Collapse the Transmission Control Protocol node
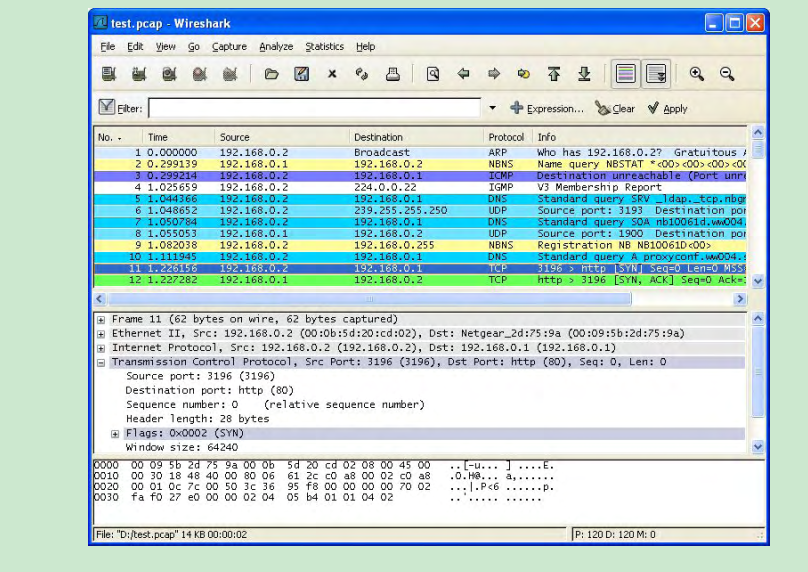The width and height of the screenshot is (808, 572). point(101,362)
